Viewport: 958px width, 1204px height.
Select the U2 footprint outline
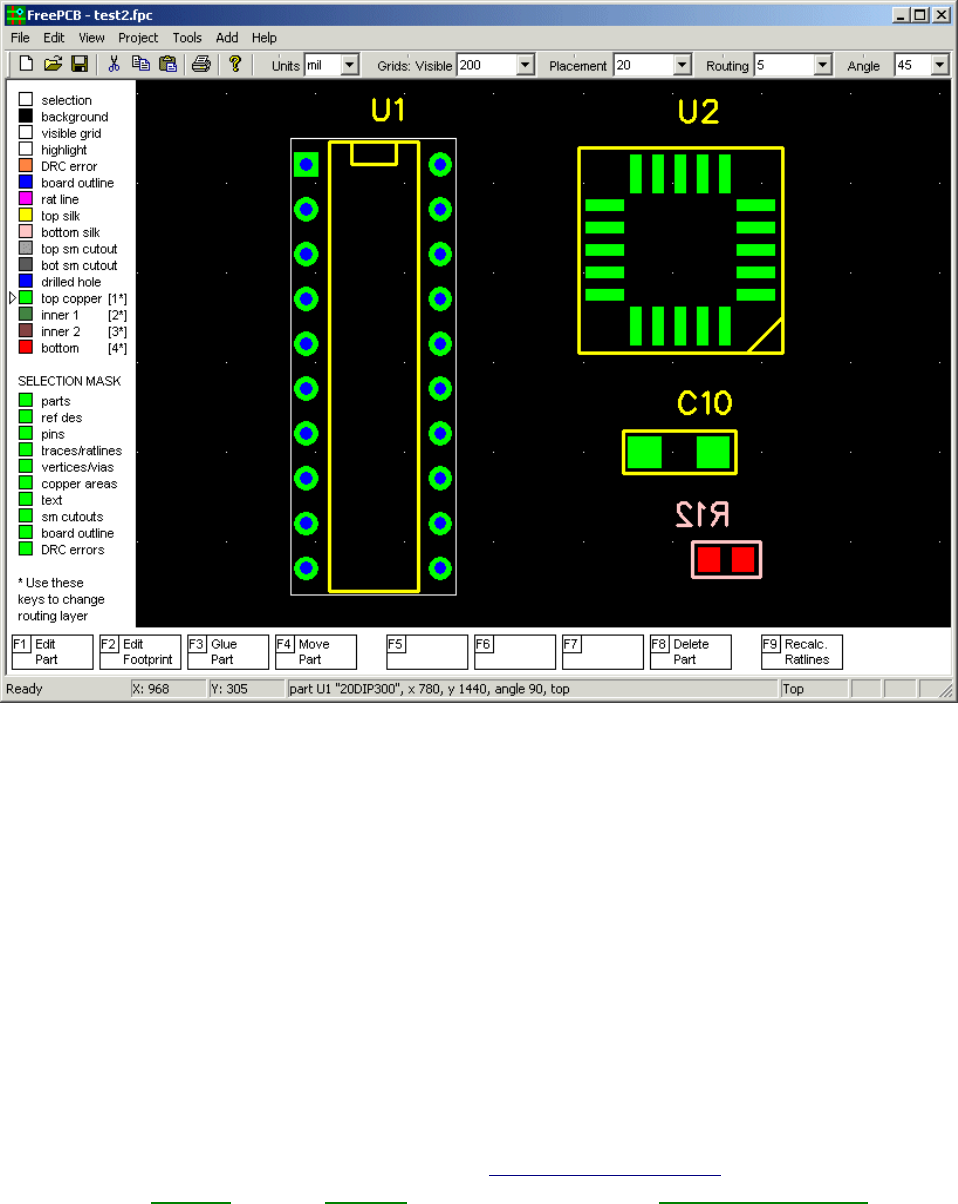(680, 250)
